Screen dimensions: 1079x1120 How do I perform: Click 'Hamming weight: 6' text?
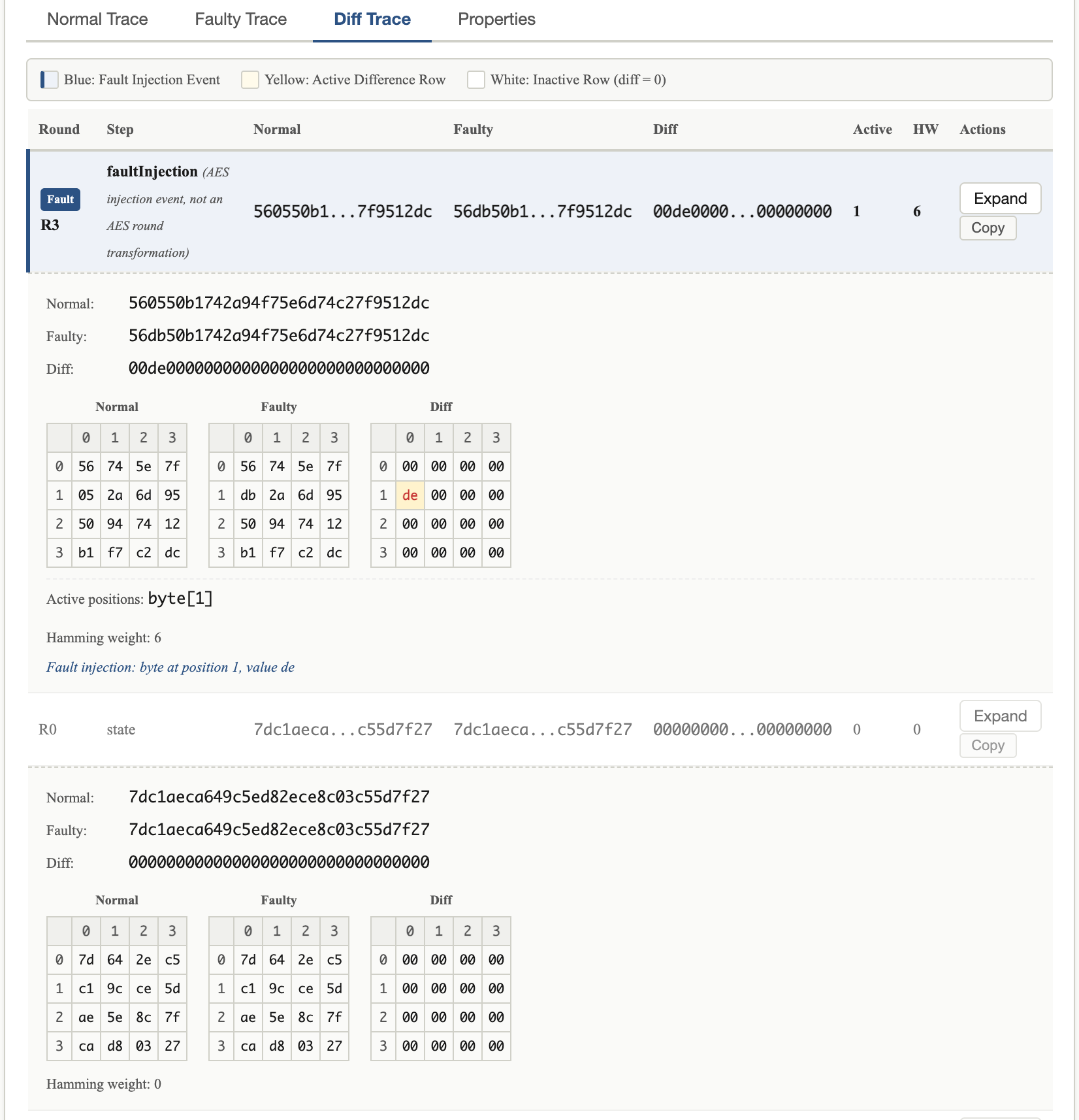(x=104, y=638)
